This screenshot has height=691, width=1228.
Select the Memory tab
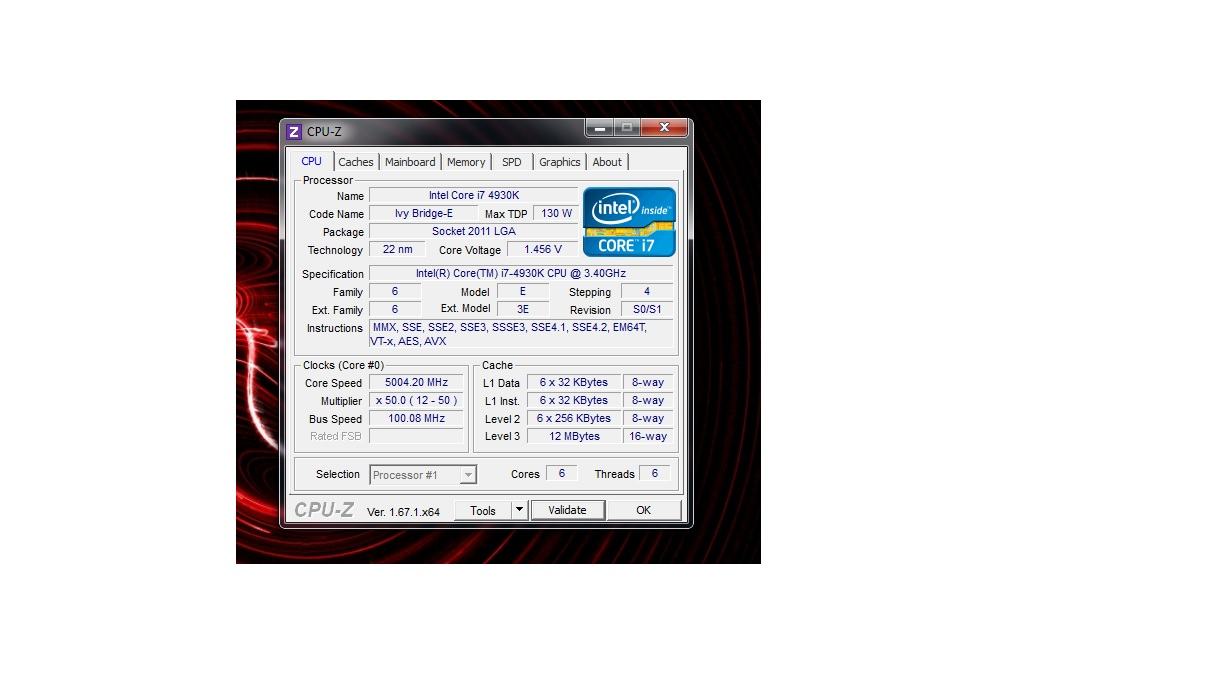[466, 162]
